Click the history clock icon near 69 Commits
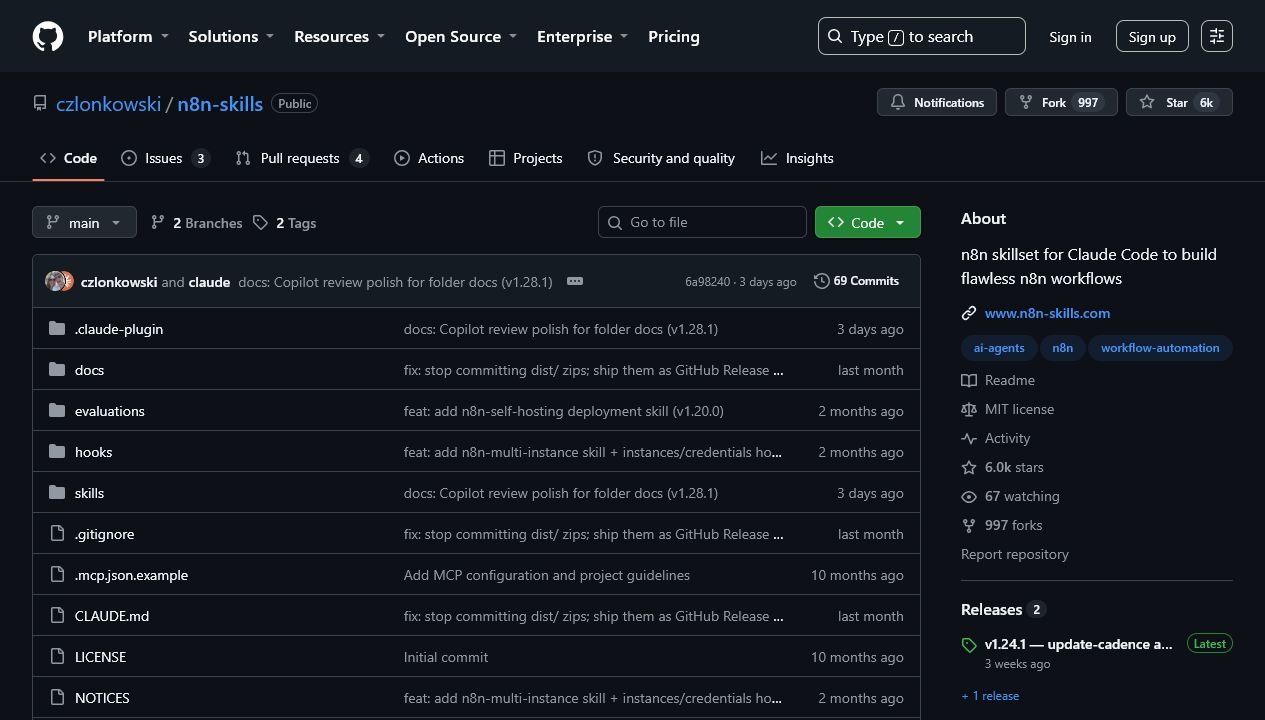This screenshot has height=720, width=1265. 822,282
